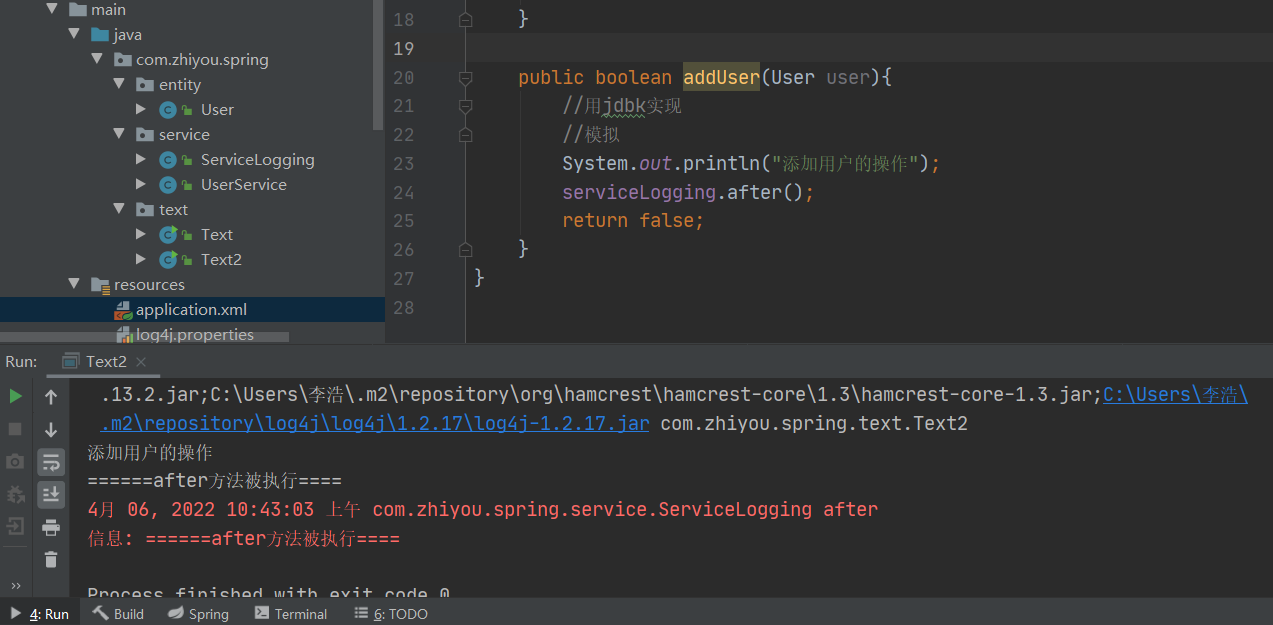Image resolution: width=1273 pixels, height=625 pixels.
Task: Click the Exit icon in Run toolbar
Action: (15, 526)
